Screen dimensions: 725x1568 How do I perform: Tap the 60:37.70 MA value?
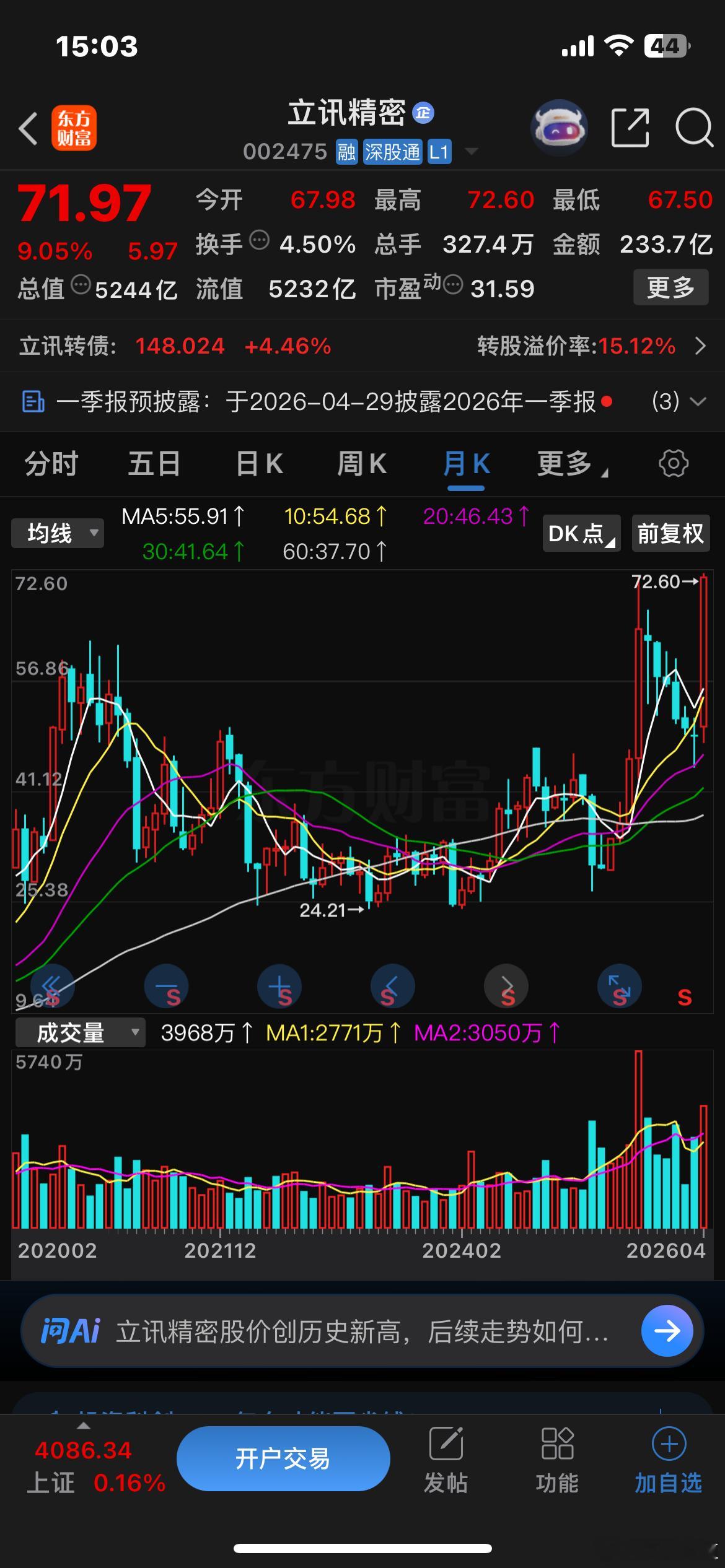[335, 551]
